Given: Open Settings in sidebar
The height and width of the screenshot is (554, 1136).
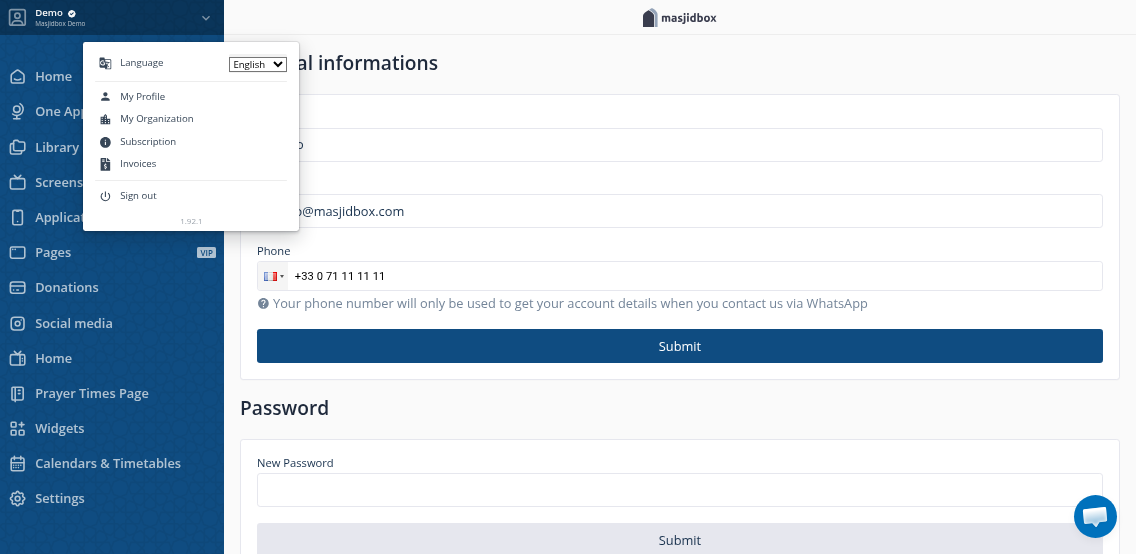Looking at the screenshot, I should pos(59,498).
